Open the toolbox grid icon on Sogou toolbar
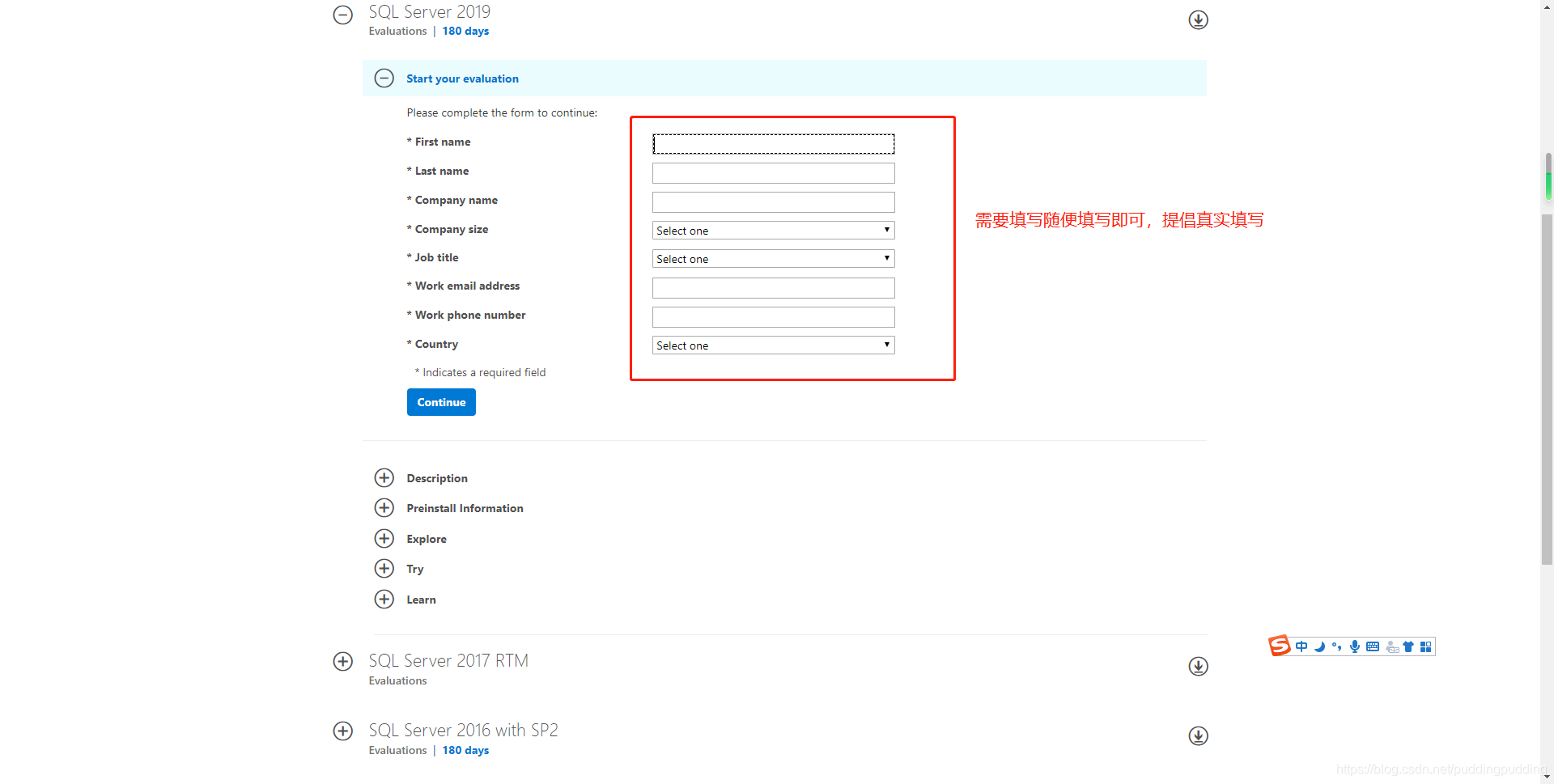Viewport: 1554px width, 784px height. (x=1426, y=646)
